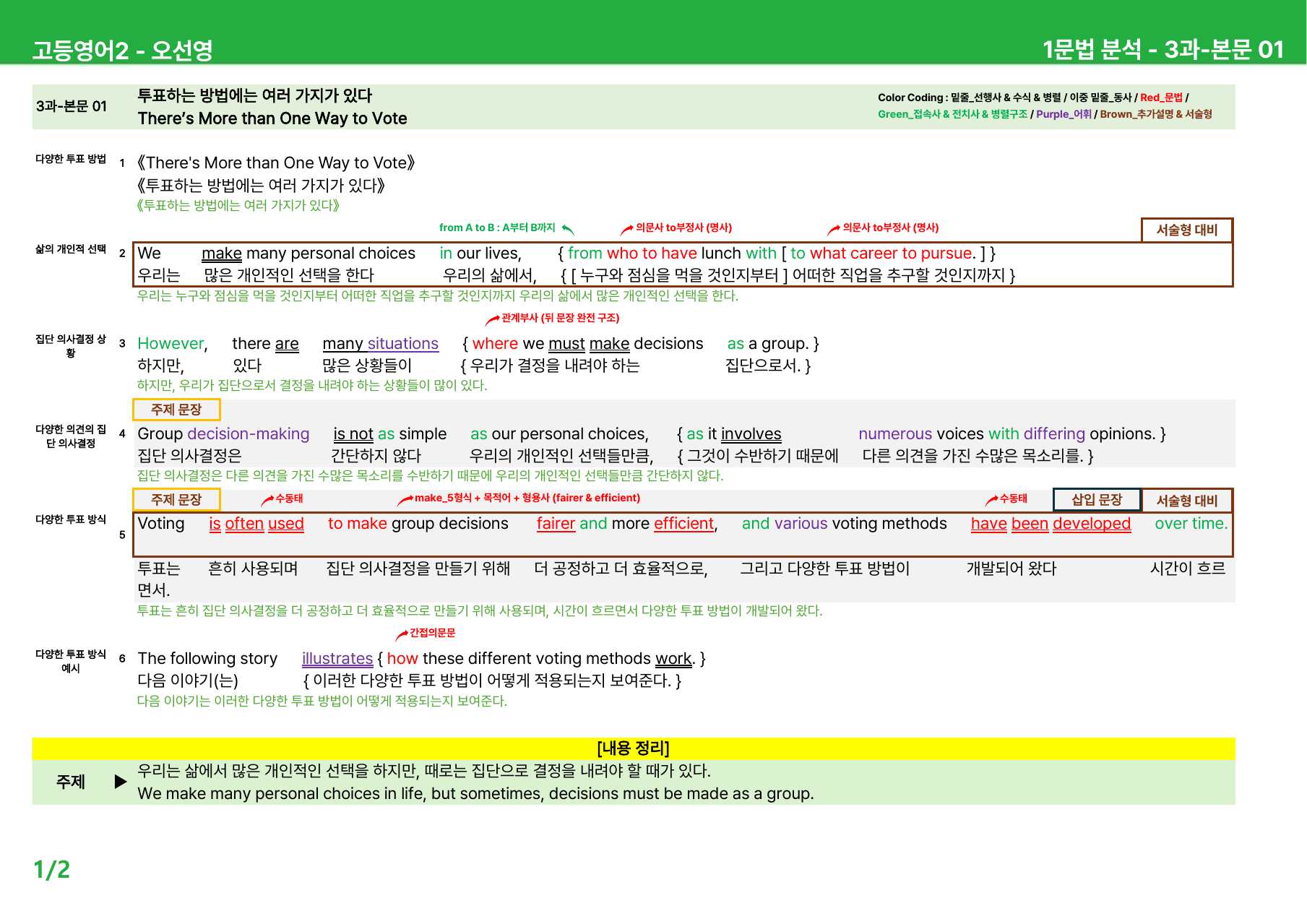Click the purple word differing
This screenshot has width=1307, height=924.
pos(1054,434)
